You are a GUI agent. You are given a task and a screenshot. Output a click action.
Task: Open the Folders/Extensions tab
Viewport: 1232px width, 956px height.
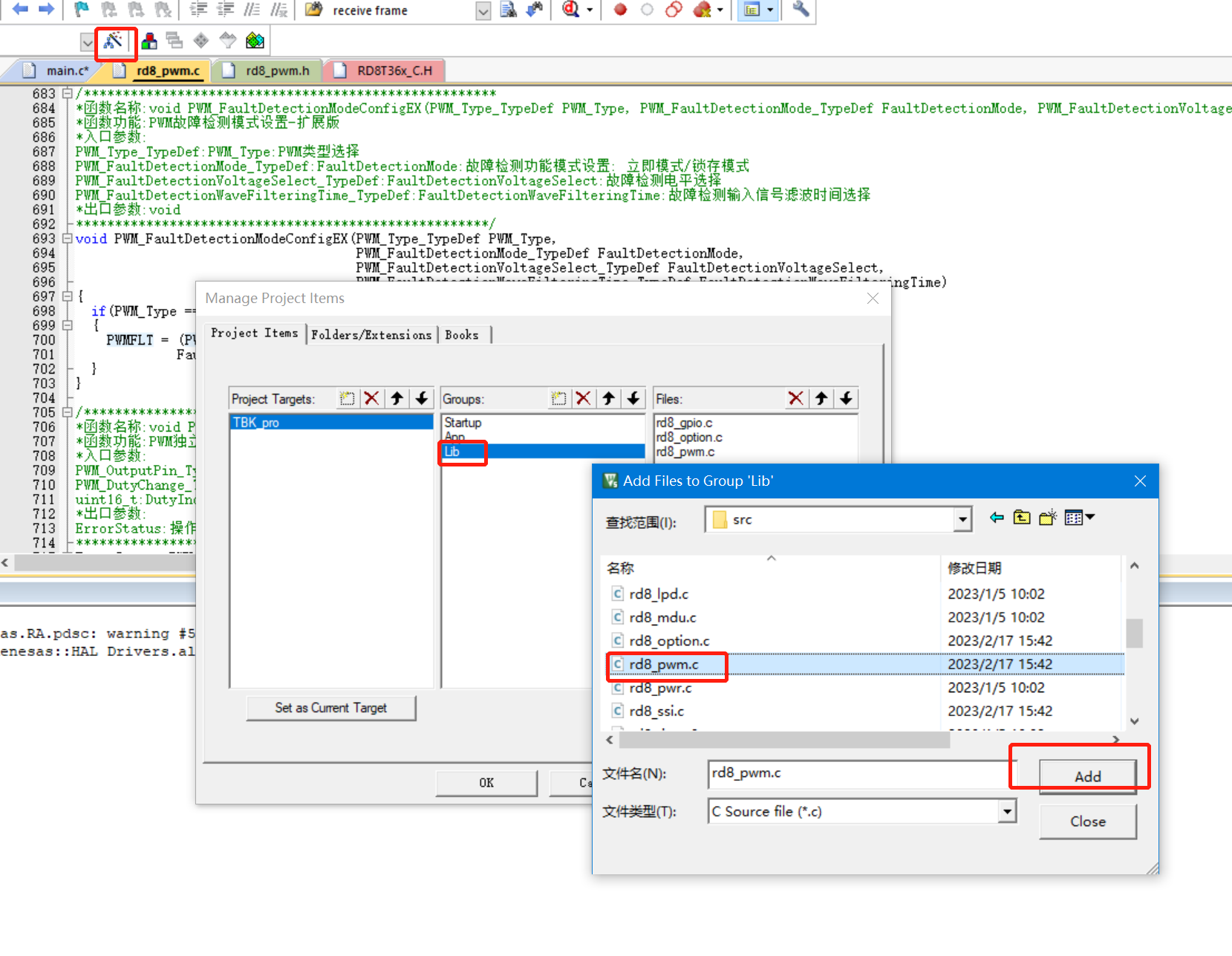[371, 335]
